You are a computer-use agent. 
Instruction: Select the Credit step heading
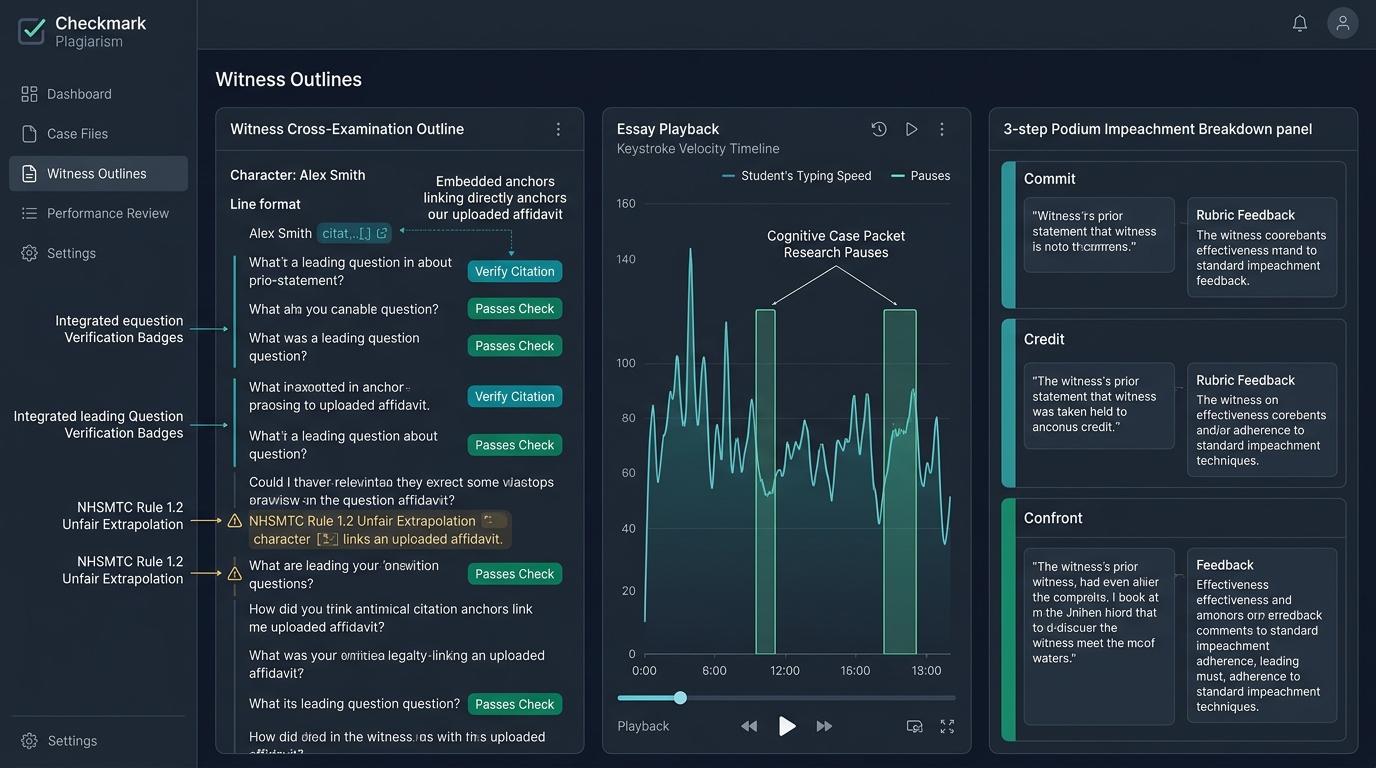pyautogui.click(x=1044, y=340)
